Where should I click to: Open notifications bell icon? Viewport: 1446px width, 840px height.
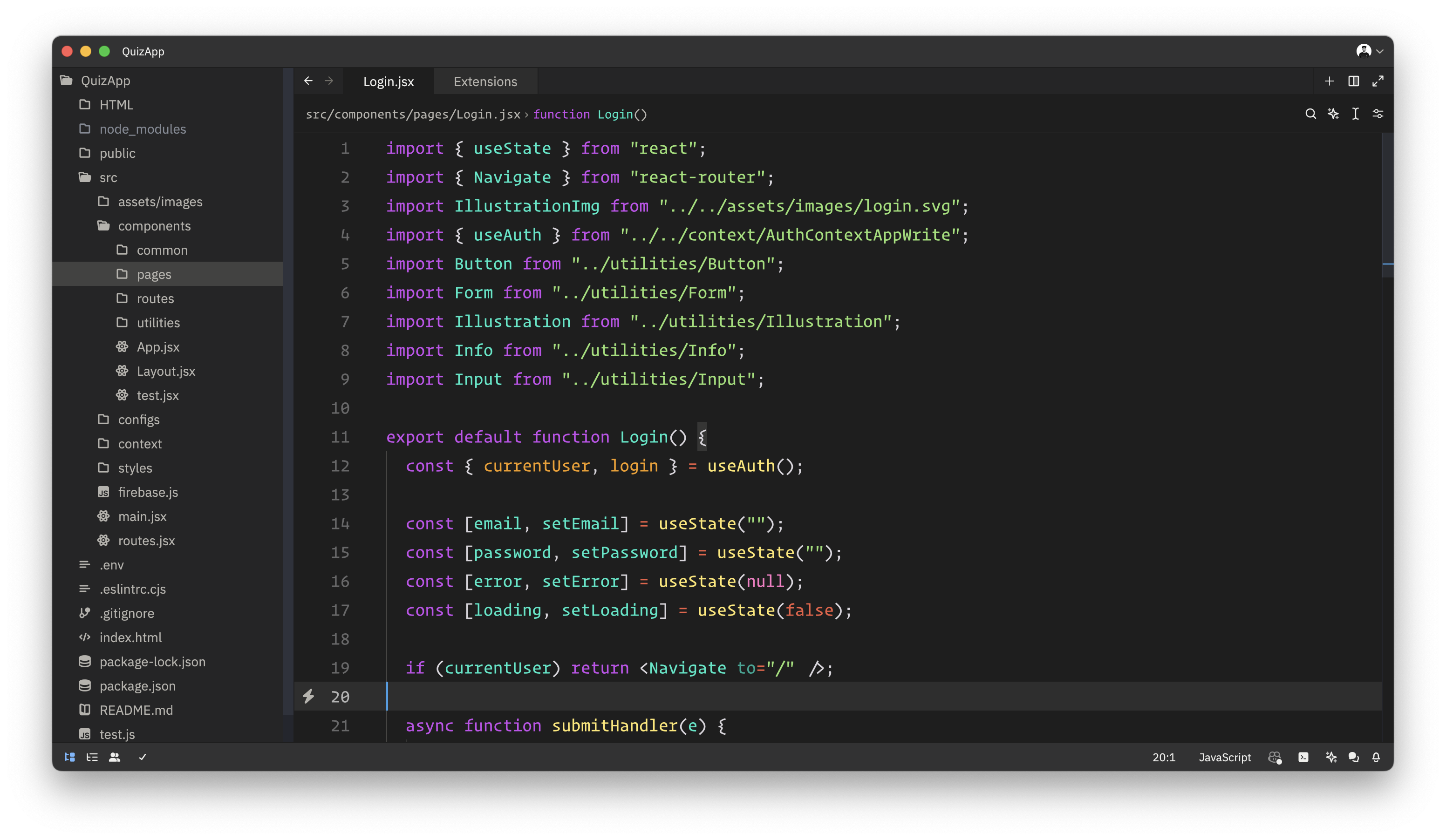(1376, 757)
